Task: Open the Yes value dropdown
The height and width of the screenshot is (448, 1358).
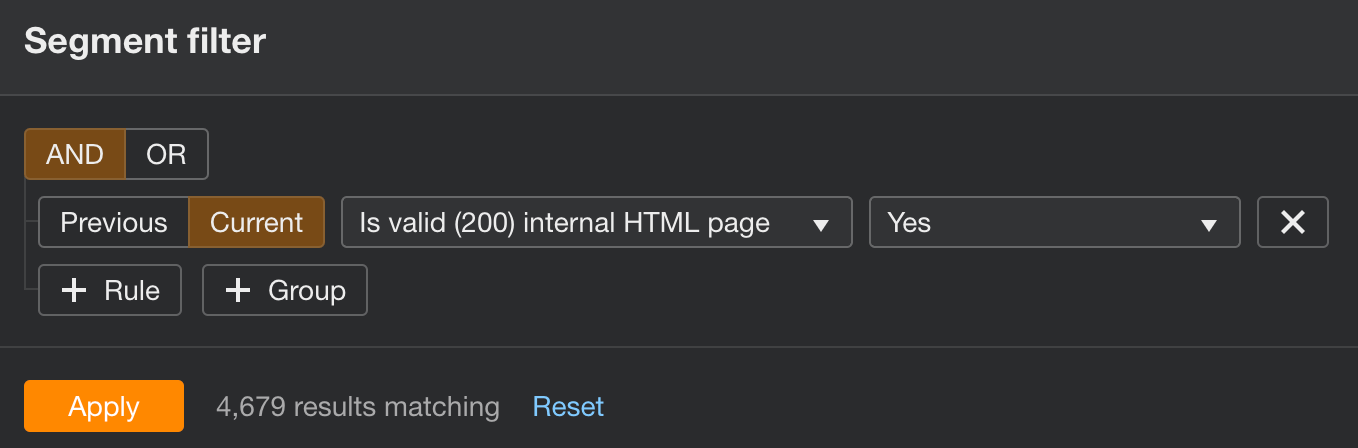Action: tap(1054, 222)
